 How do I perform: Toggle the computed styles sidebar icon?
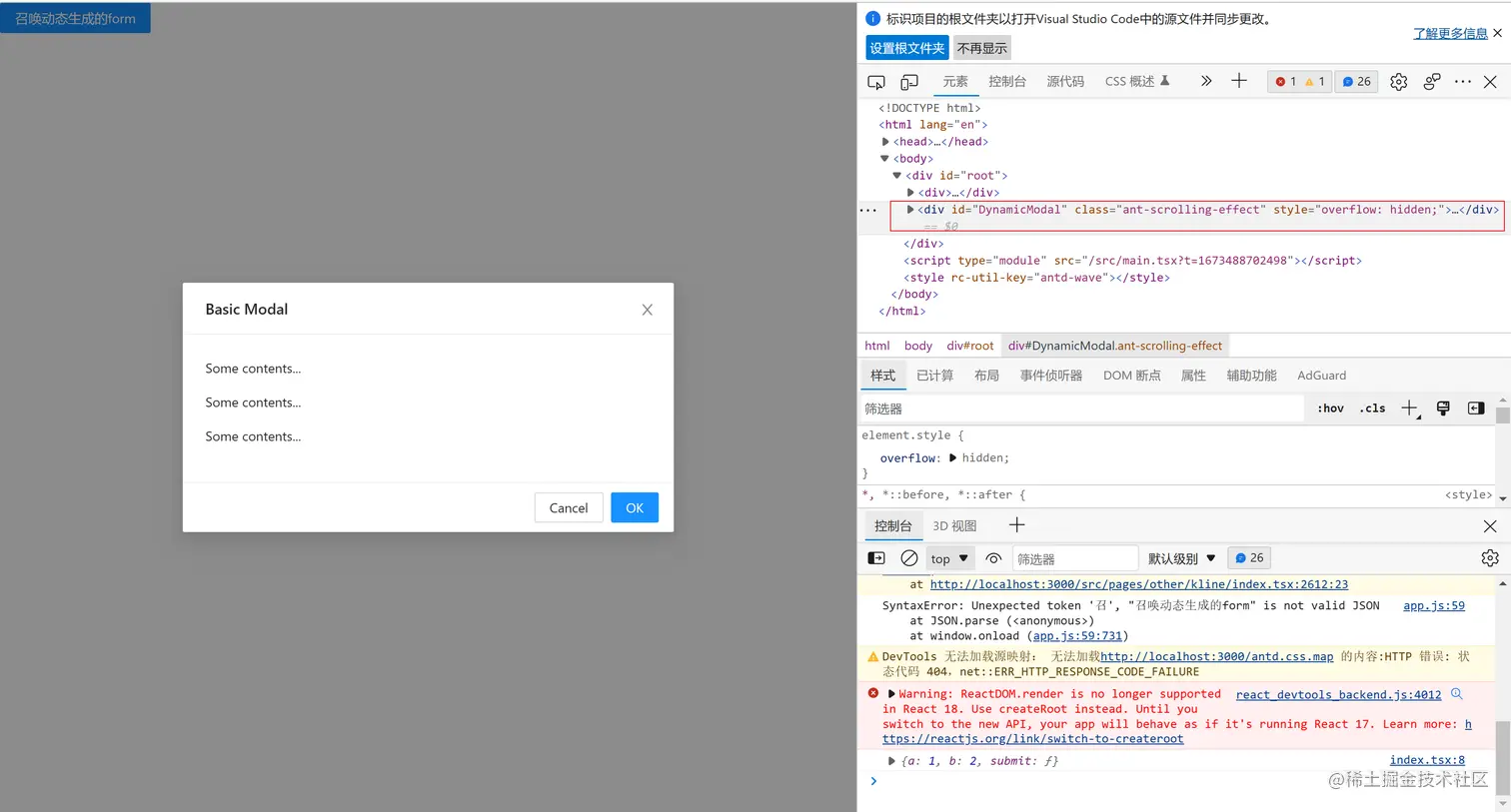[1476, 408]
